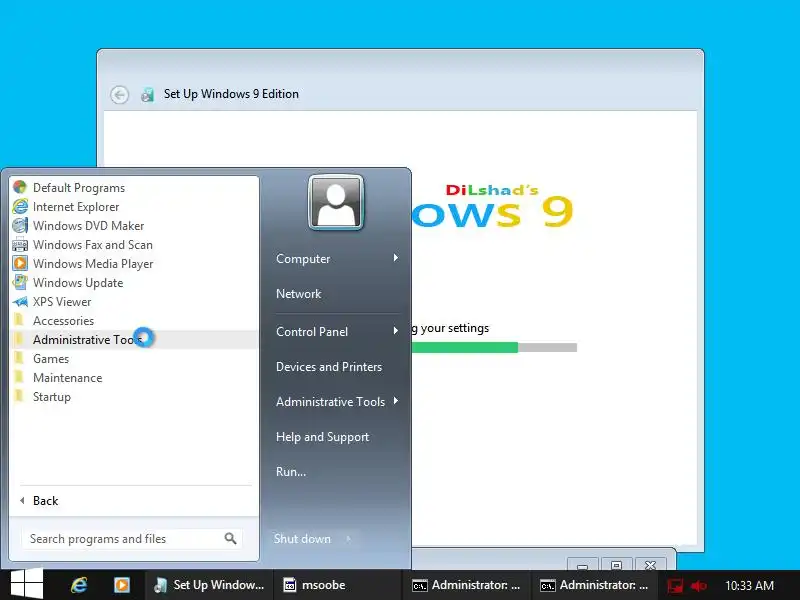The height and width of the screenshot is (600, 800).
Task: Open Default Programs icon in Start menu
Action: 20,187
